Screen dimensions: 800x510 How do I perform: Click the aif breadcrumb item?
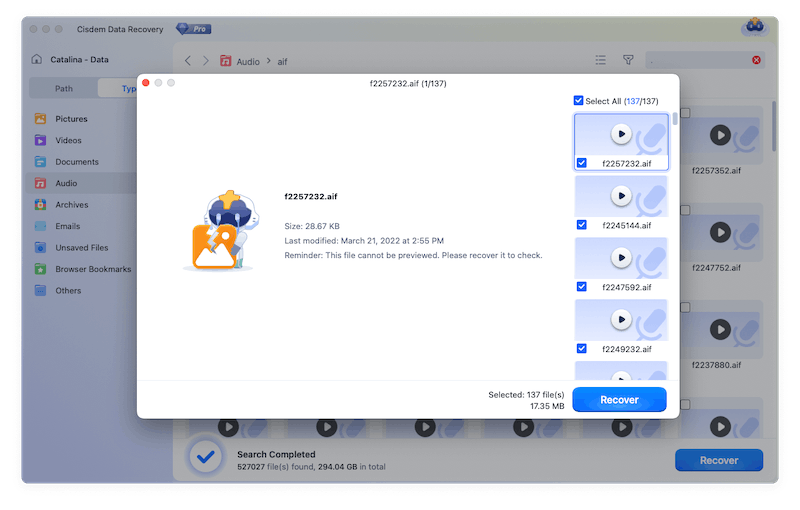click(x=282, y=62)
